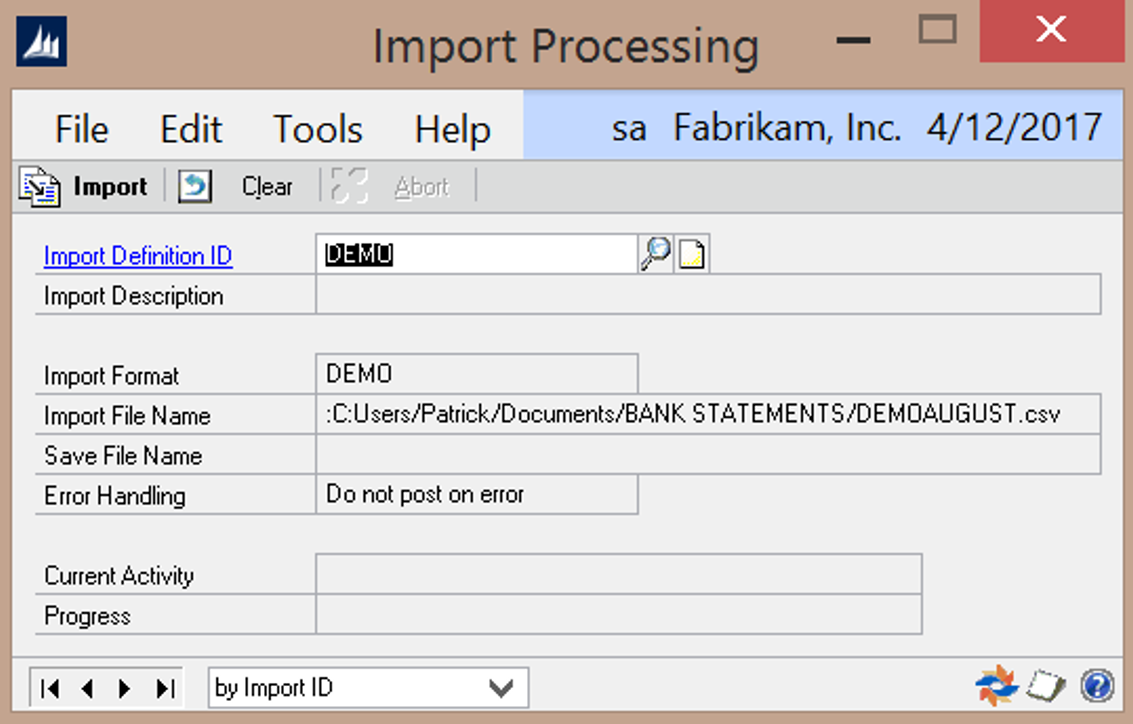Screen dimensions: 1133x724
Task: Click the Import Definition ID link
Action: tap(138, 256)
